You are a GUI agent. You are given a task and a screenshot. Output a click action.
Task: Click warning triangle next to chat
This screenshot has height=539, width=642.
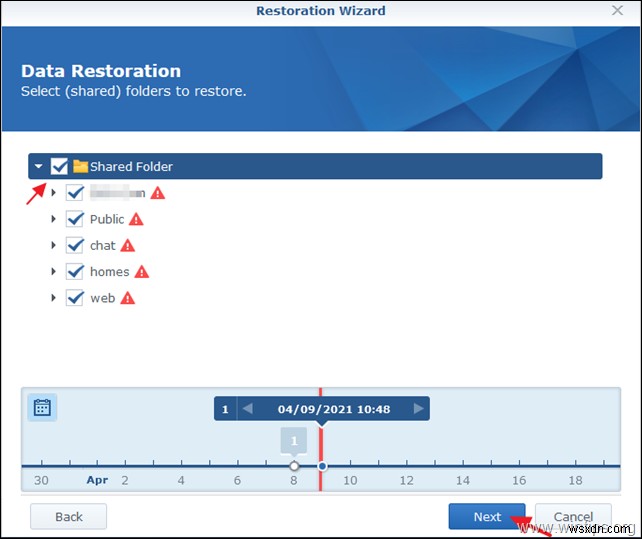(128, 246)
